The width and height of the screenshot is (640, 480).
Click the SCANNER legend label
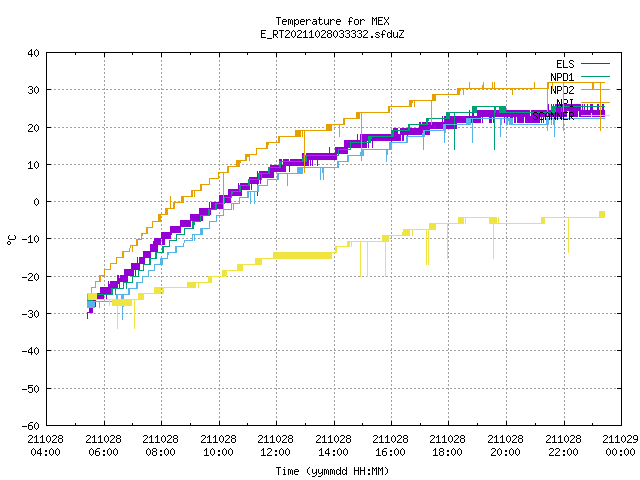click(x=553, y=116)
